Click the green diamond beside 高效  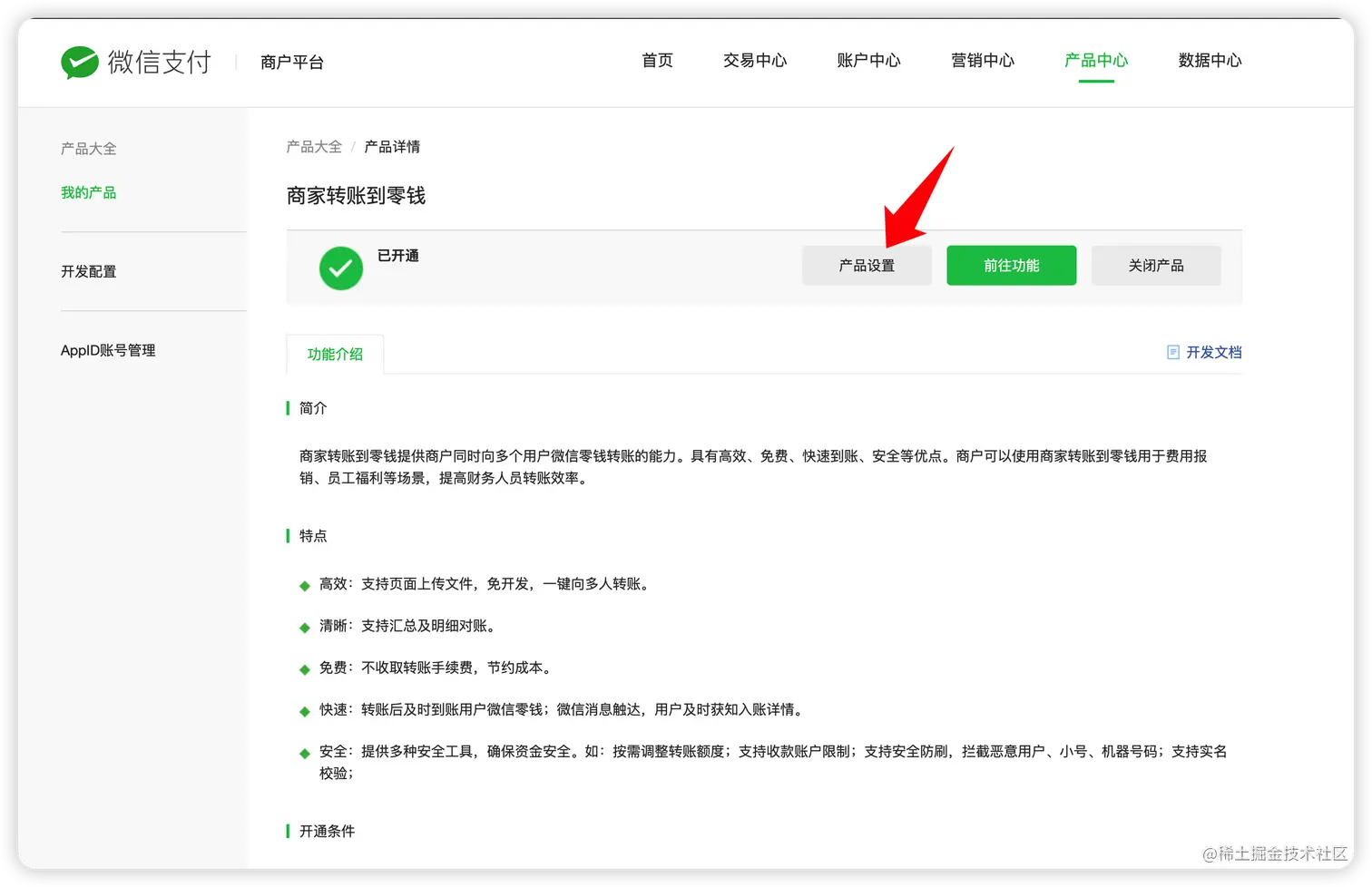(x=305, y=586)
